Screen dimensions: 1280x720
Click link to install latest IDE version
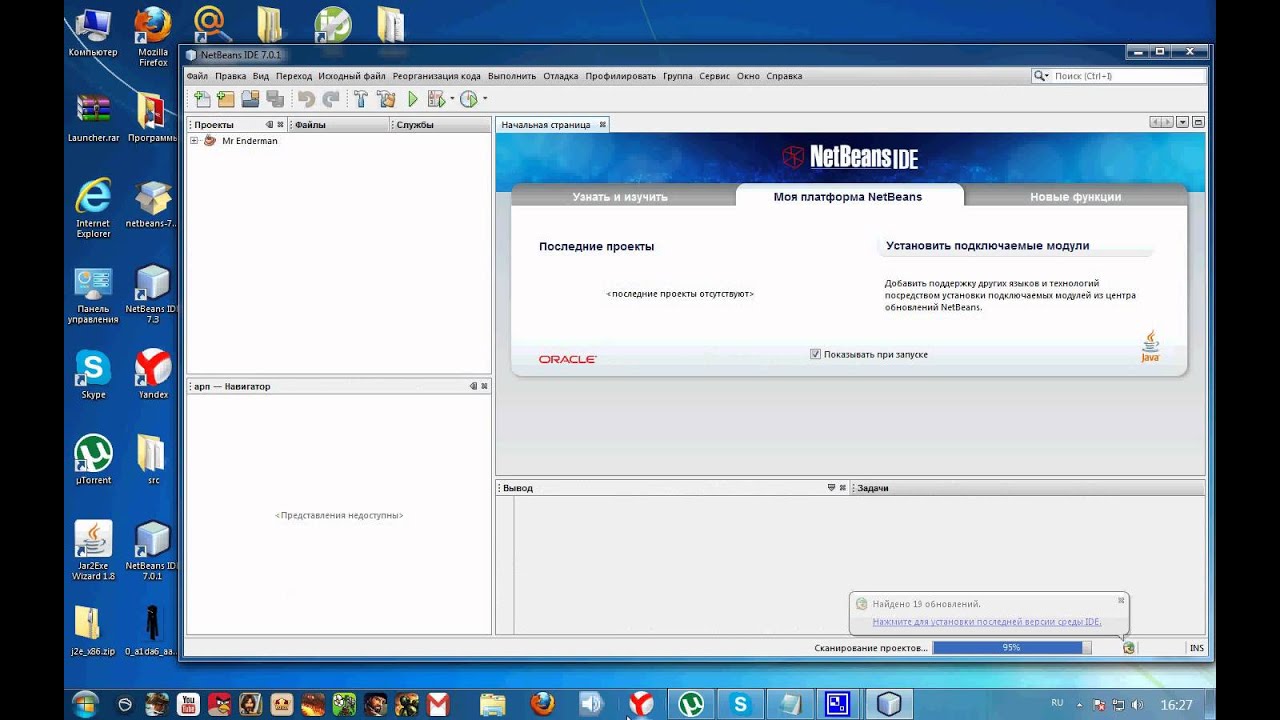987,622
